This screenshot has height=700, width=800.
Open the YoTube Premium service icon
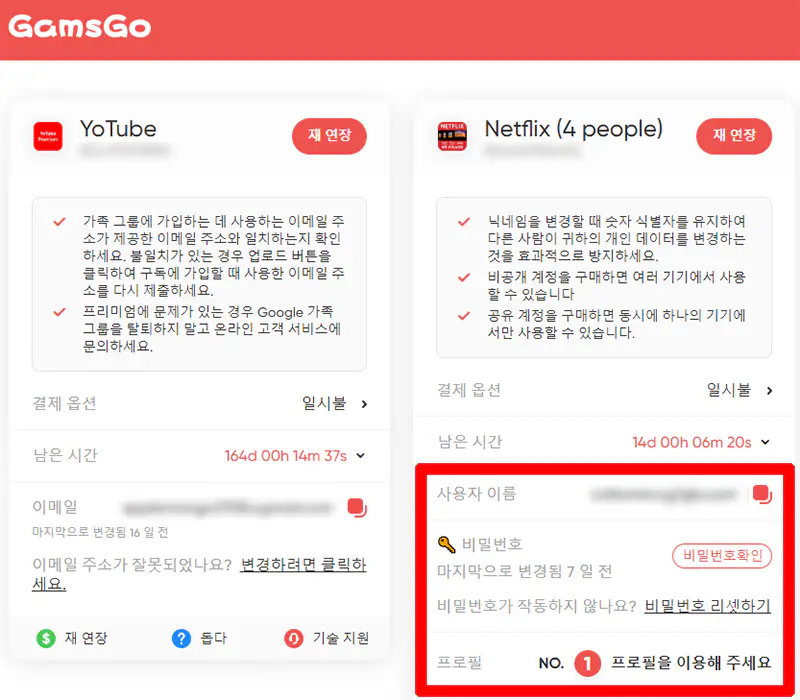point(48,136)
